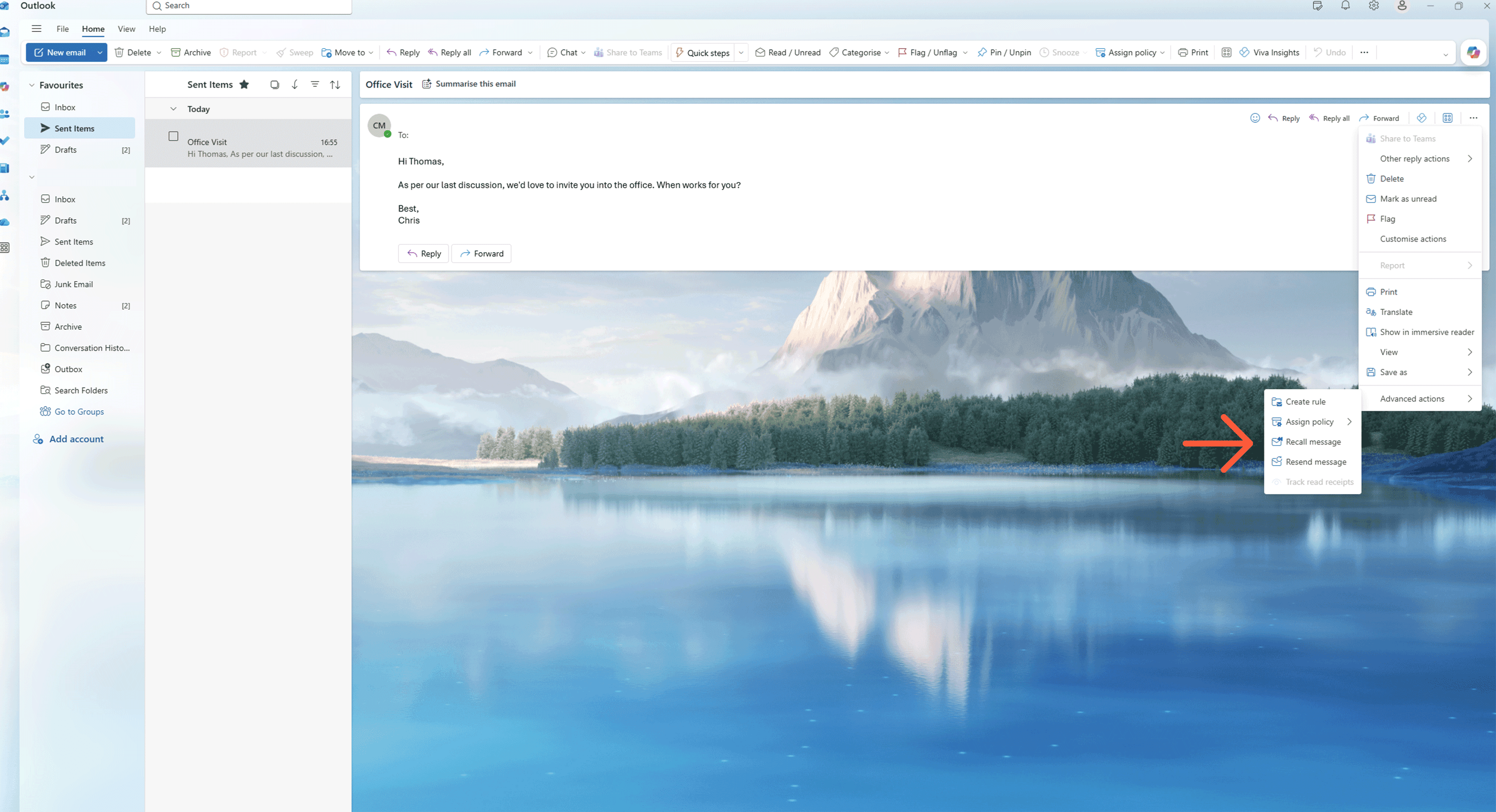The height and width of the screenshot is (812, 1496).
Task: Click Forward in the ribbon
Action: coord(500,52)
